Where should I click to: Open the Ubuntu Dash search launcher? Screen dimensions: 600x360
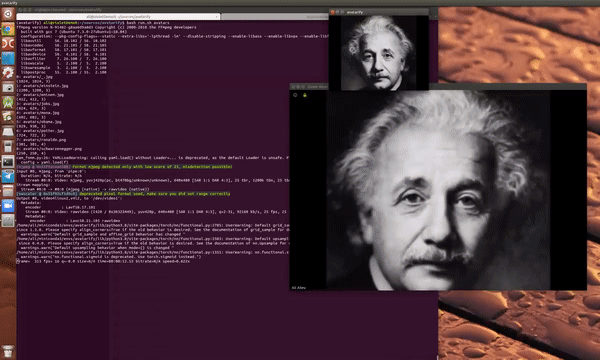pos(8,14)
